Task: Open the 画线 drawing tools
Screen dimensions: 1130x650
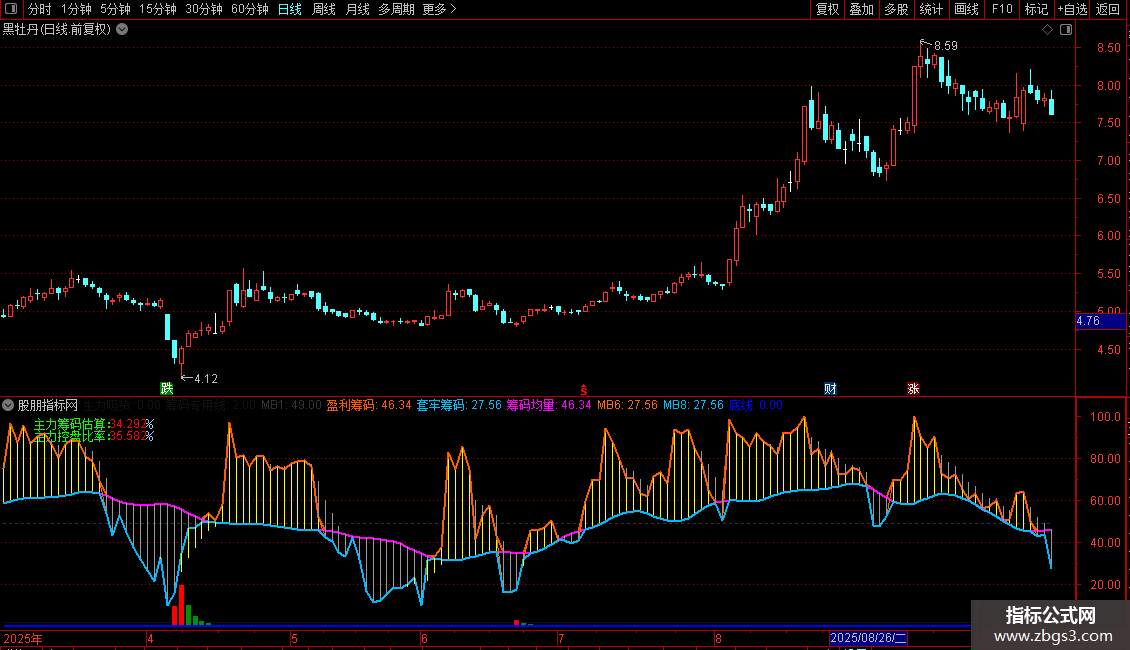Action: pyautogui.click(x=966, y=9)
